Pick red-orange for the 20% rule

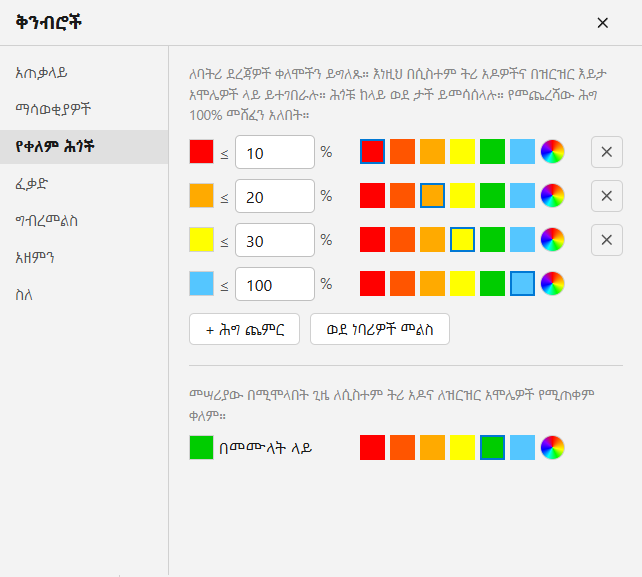coord(402,196)
